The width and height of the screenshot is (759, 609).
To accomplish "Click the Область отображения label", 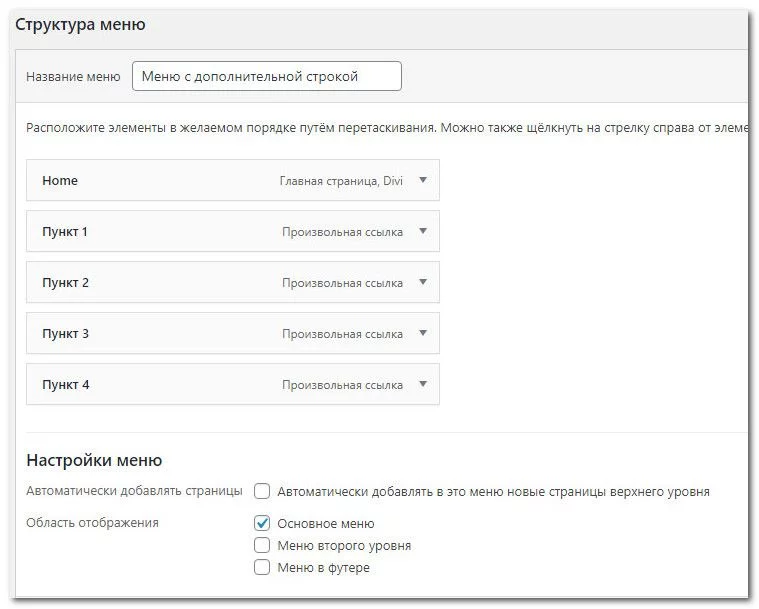I will [x=92, y=523].
